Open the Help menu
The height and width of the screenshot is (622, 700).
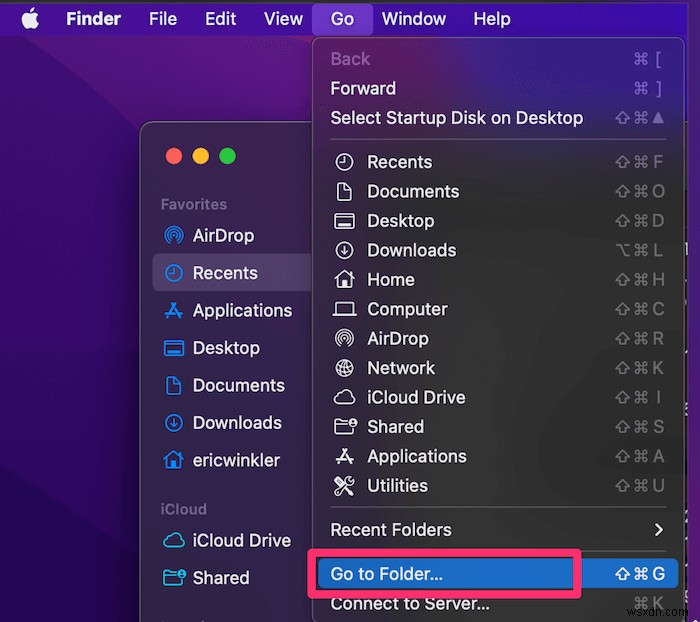(492, 19)
